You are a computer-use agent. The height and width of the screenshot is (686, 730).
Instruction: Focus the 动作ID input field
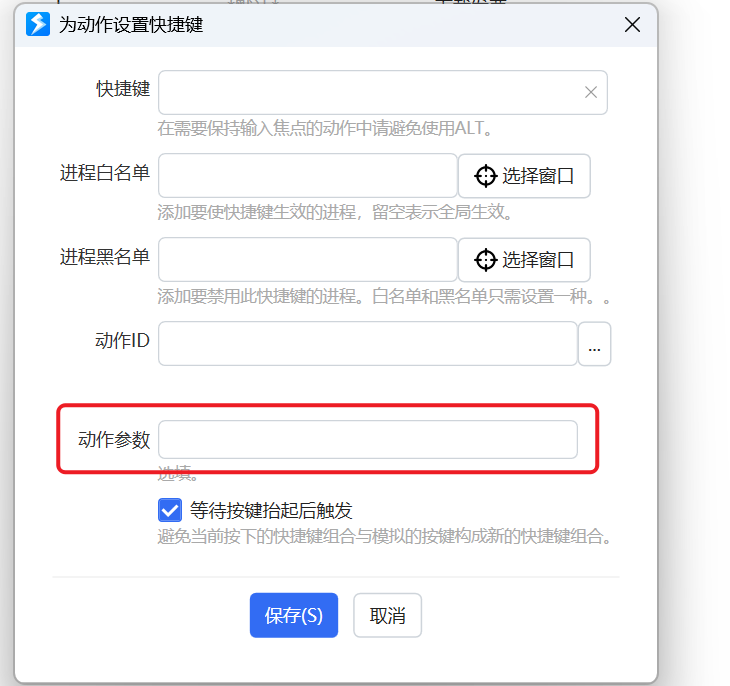click(x=368, y=344)
